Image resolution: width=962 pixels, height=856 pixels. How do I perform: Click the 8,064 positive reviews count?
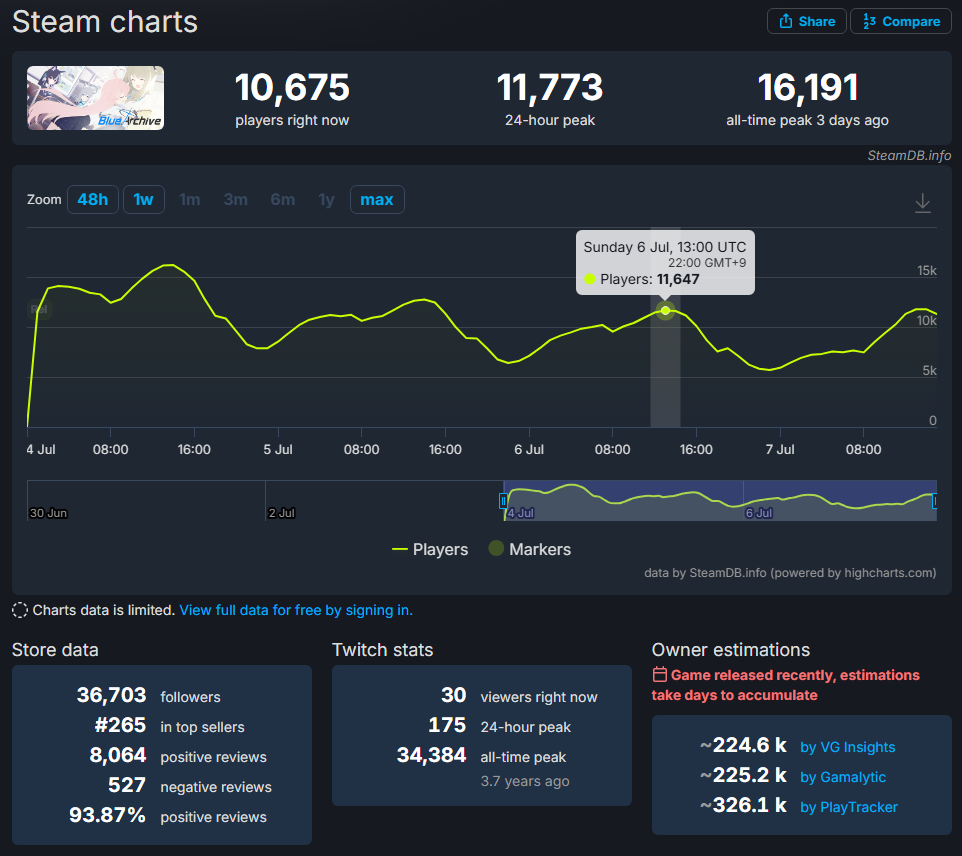(118, 755)
